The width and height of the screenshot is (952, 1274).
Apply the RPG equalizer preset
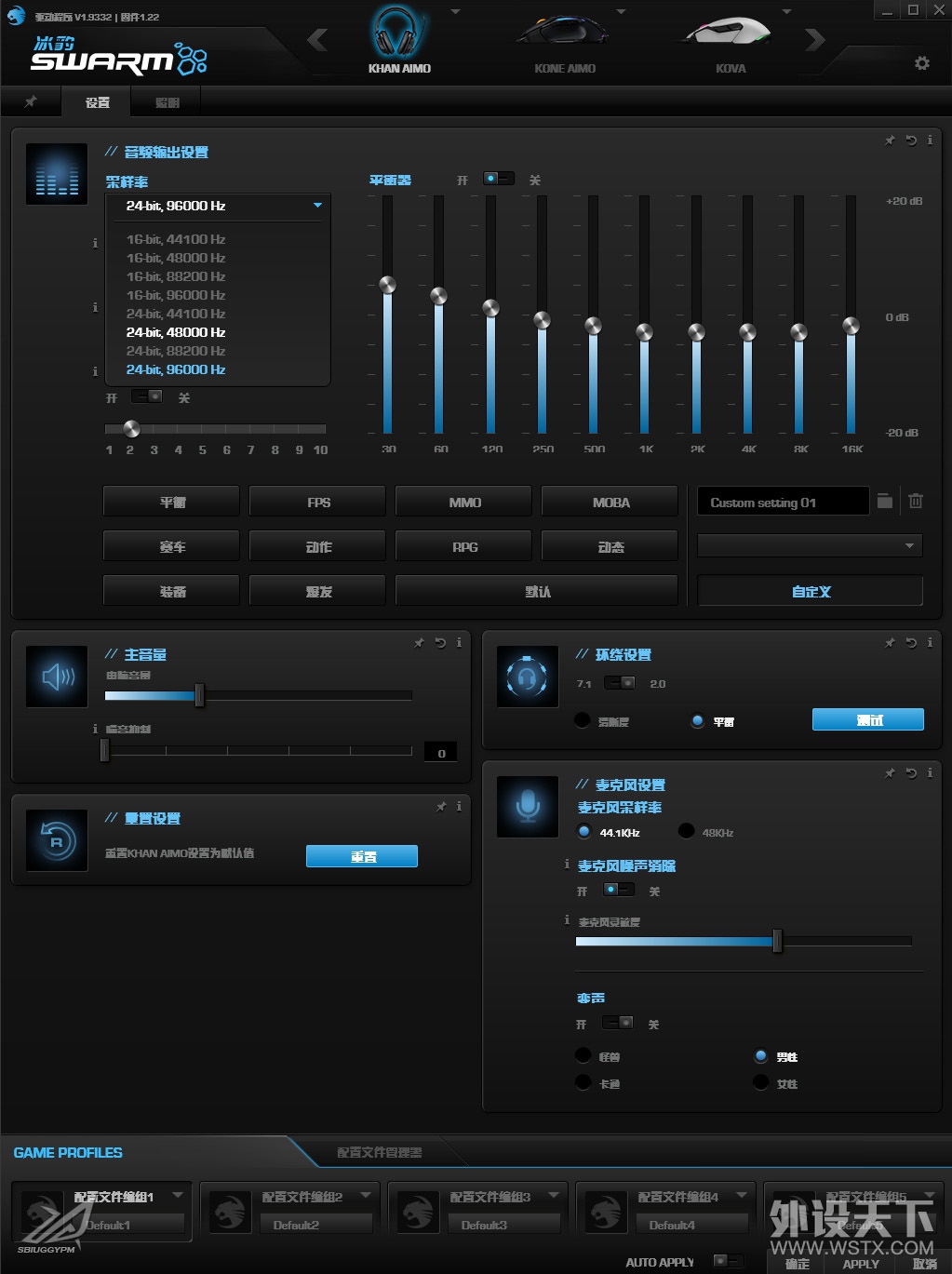click(x=463, y=546)
